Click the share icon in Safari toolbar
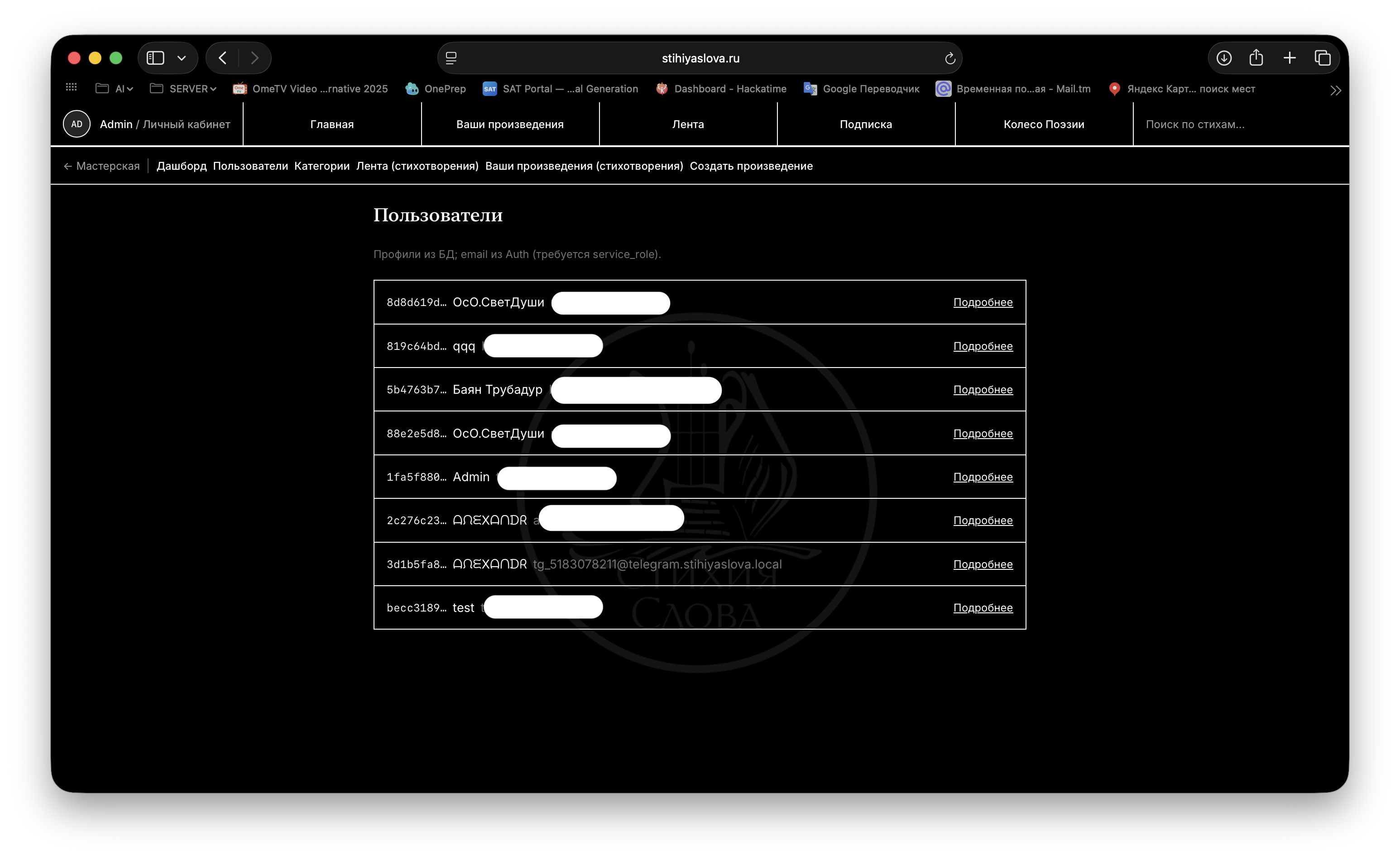 point(1256,57)
